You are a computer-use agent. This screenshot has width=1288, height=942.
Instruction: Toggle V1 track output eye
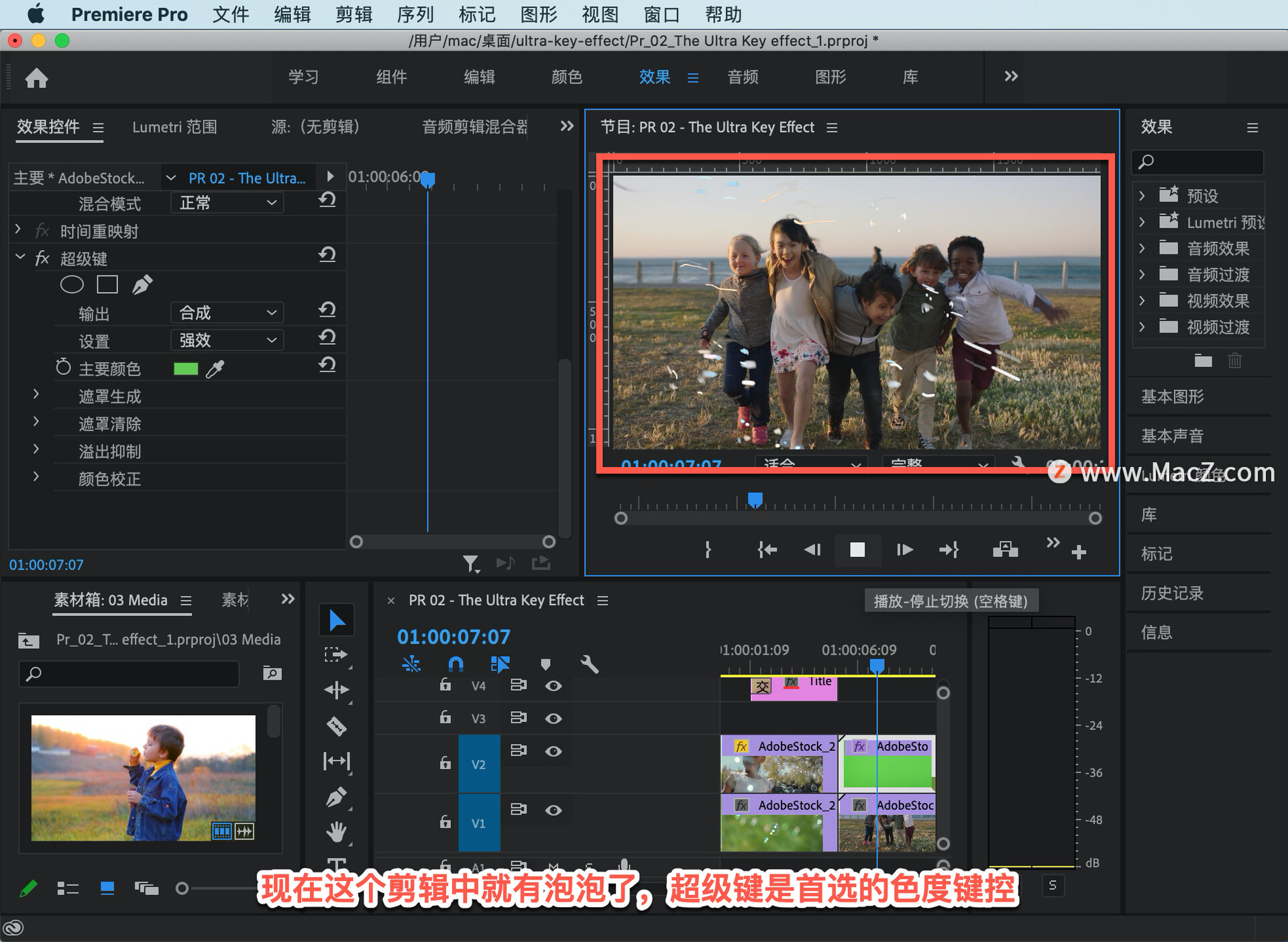pos(553,810)
